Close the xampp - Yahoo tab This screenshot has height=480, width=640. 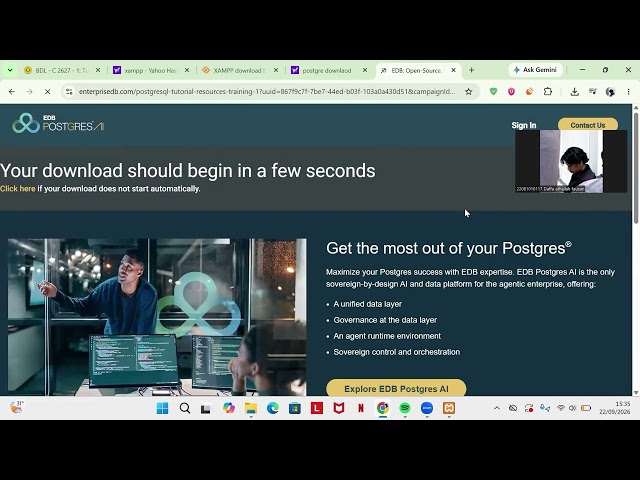[187, 70]
